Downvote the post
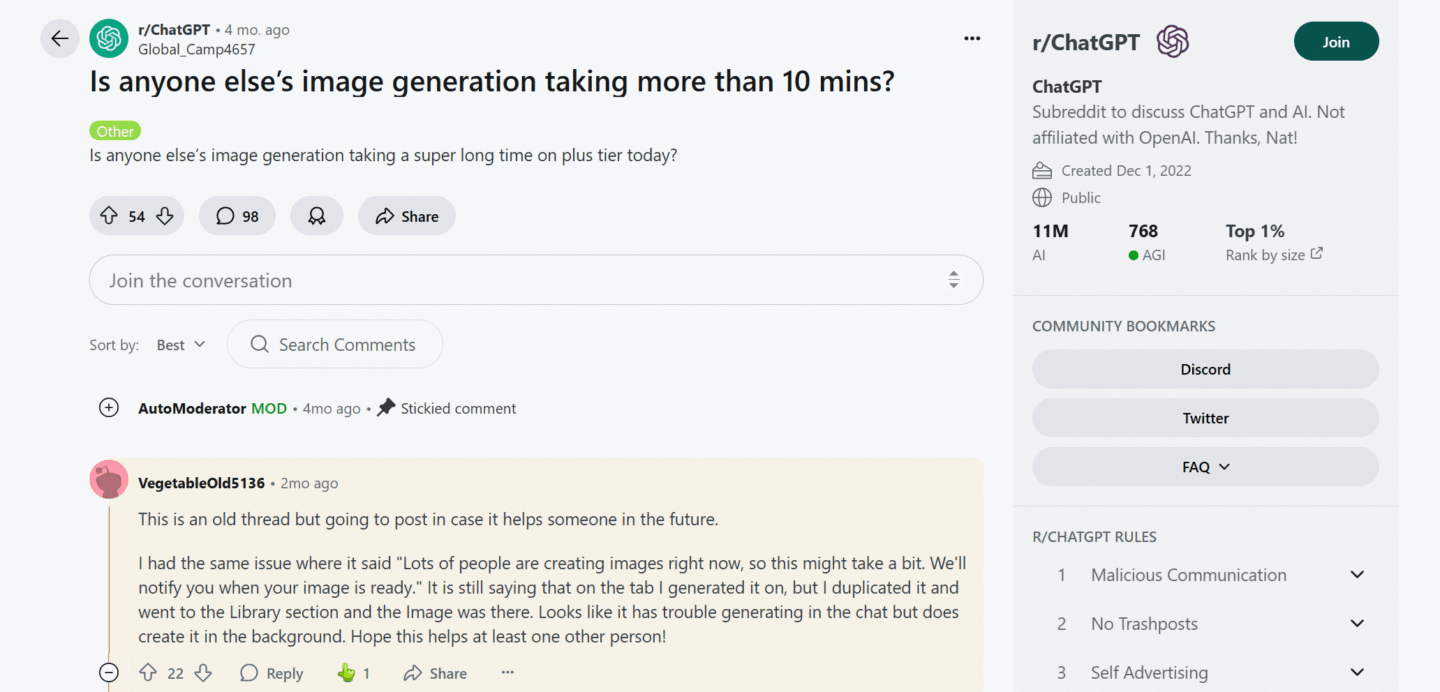This screenshot has height=692, width=1440. pyautogui.click(x=163, y=215)
